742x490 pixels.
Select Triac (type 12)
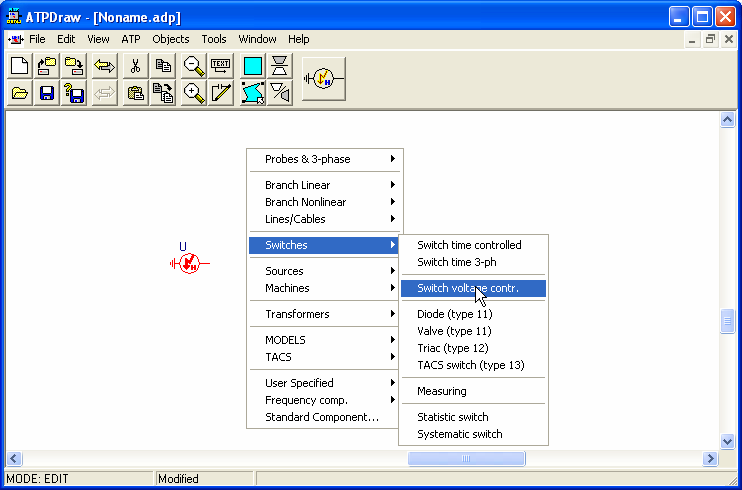click(473, 348)
